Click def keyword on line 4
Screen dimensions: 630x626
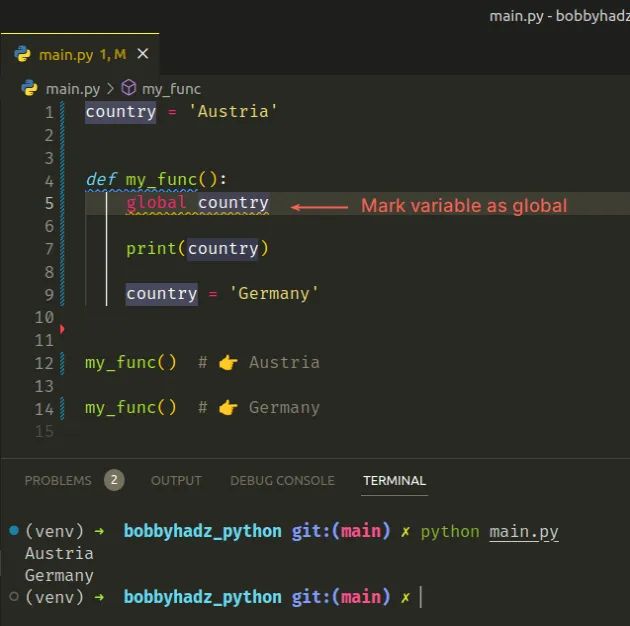pyautogui.click(x=101, y=179)
